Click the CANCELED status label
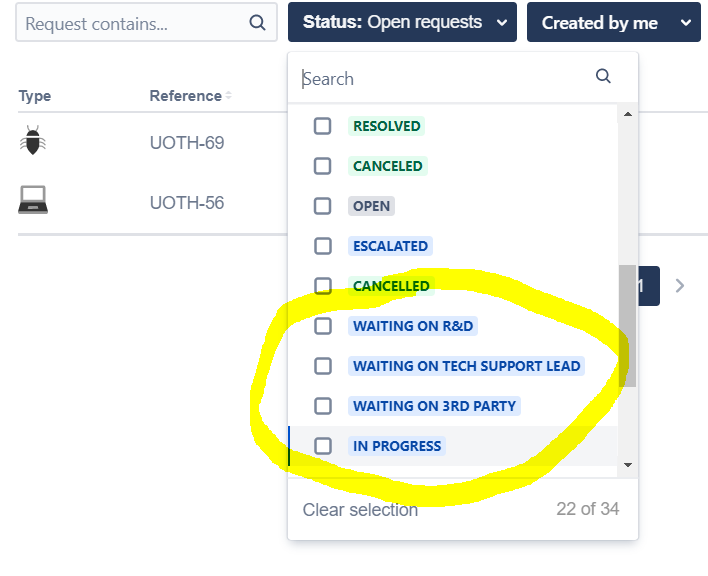Screen dimensions: 708x576 click(387, 166)
